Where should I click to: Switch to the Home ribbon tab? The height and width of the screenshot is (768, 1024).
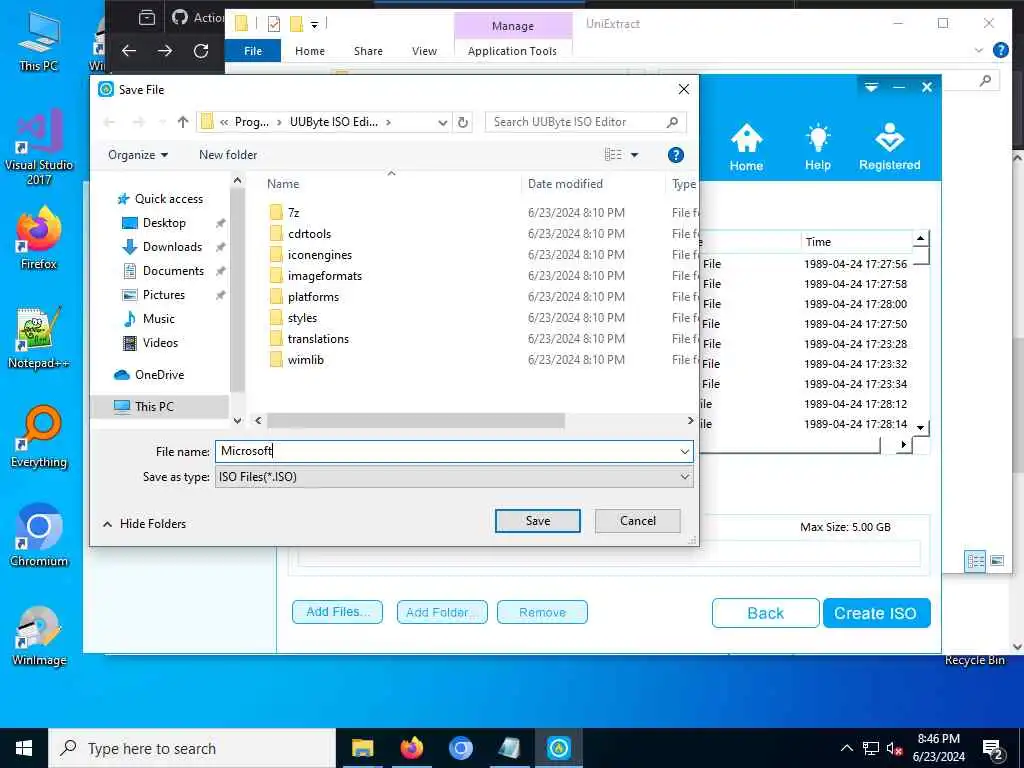coord(310,51)
